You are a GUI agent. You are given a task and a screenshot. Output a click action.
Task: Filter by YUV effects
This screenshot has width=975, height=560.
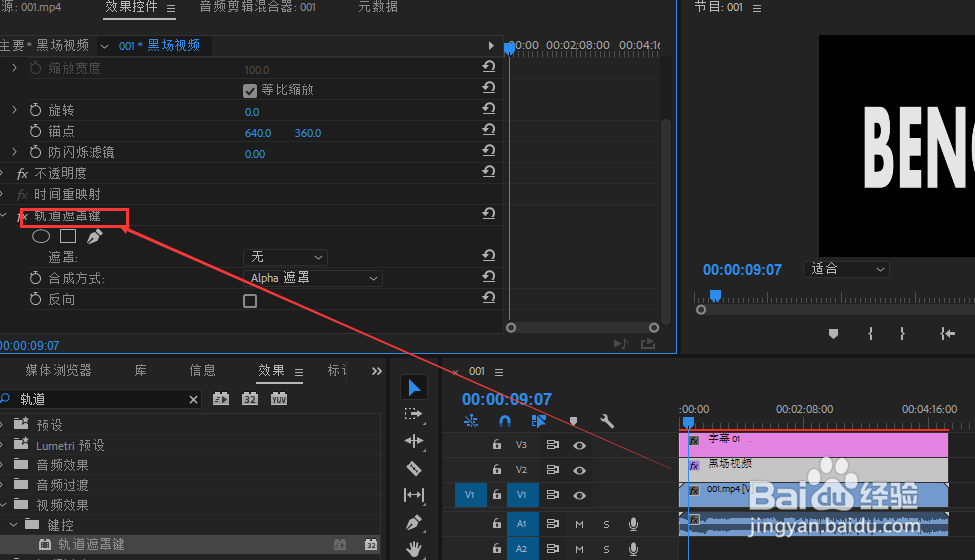coord(279,399)
